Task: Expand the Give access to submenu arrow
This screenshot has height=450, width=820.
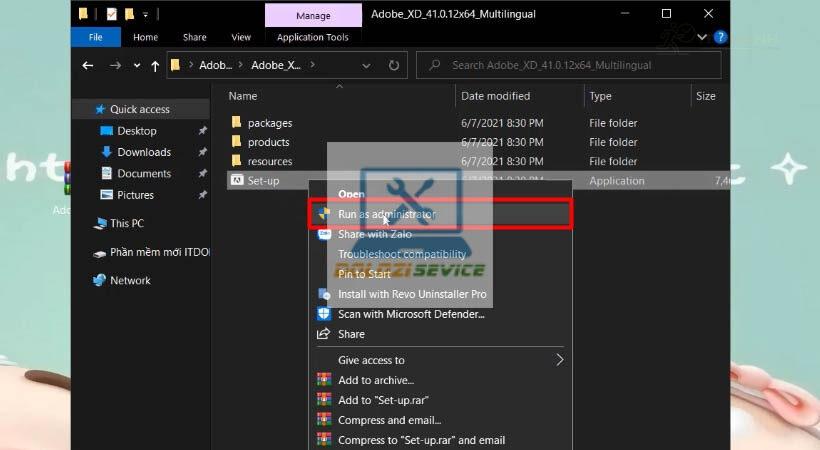Action: pos(559,360)
